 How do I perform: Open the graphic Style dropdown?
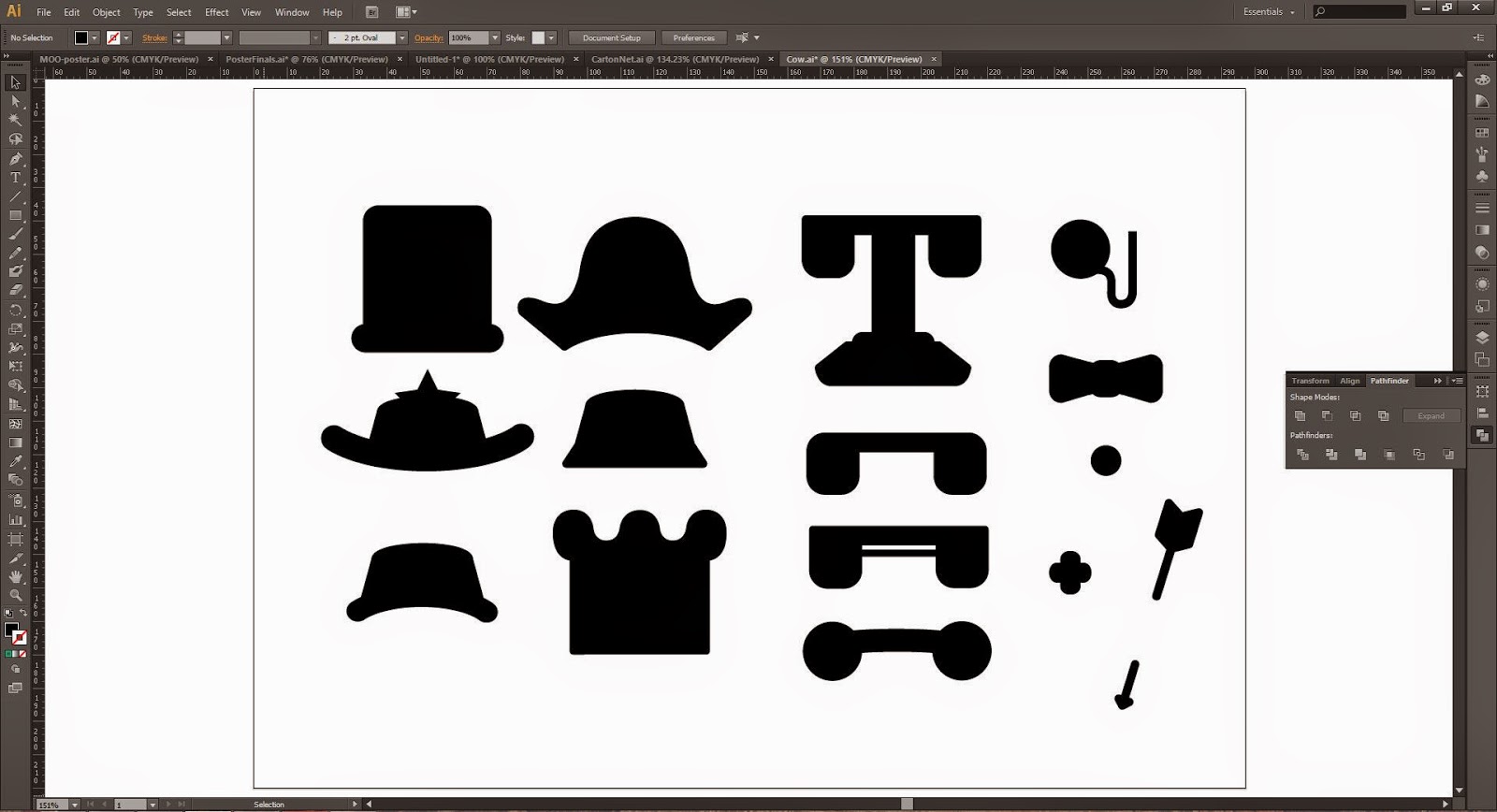[551, 37]
